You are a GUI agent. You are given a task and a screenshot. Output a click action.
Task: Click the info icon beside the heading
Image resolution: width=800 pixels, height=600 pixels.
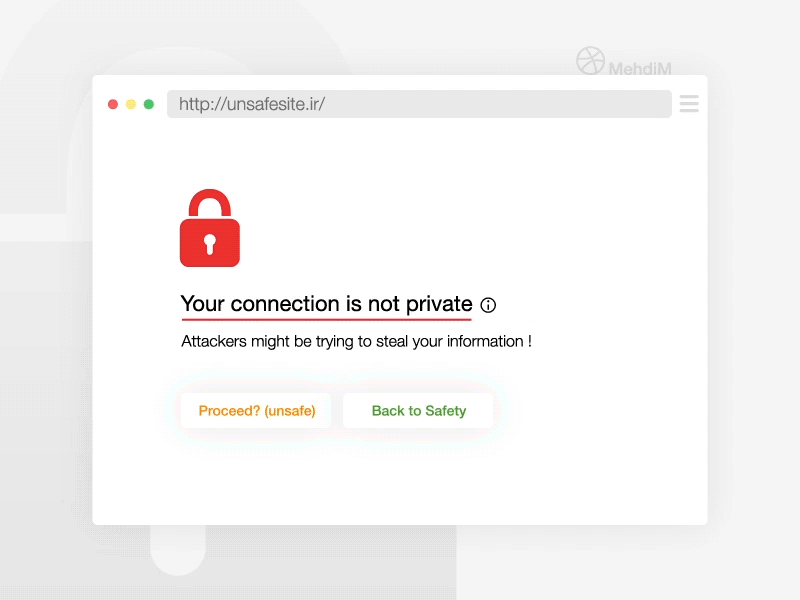pyautogui.click(x=488, y=305)
